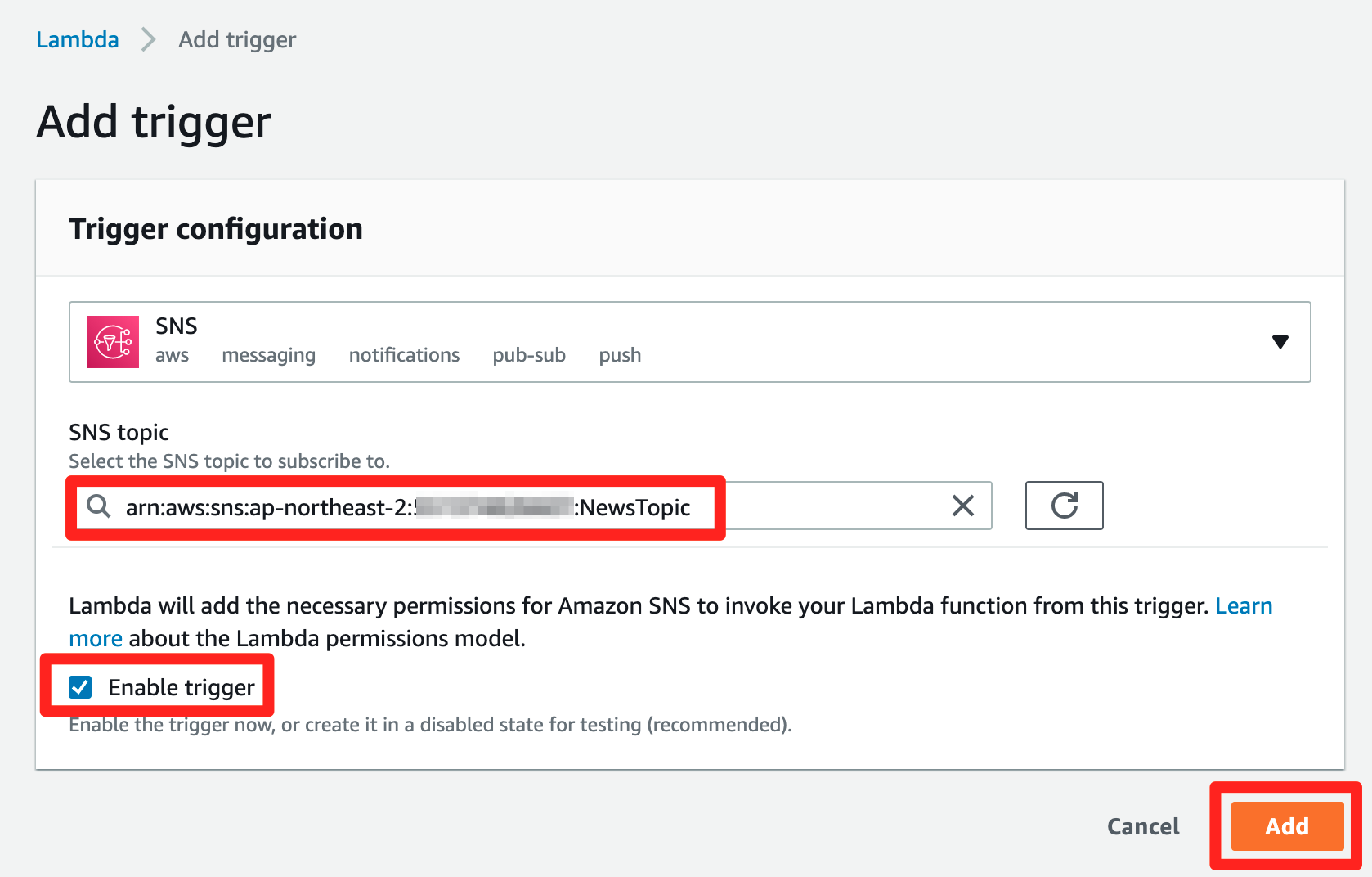Click the 'messaging' tag in SNS selector
This screenshot has height=877, width=1372.
tap(268, 355)
